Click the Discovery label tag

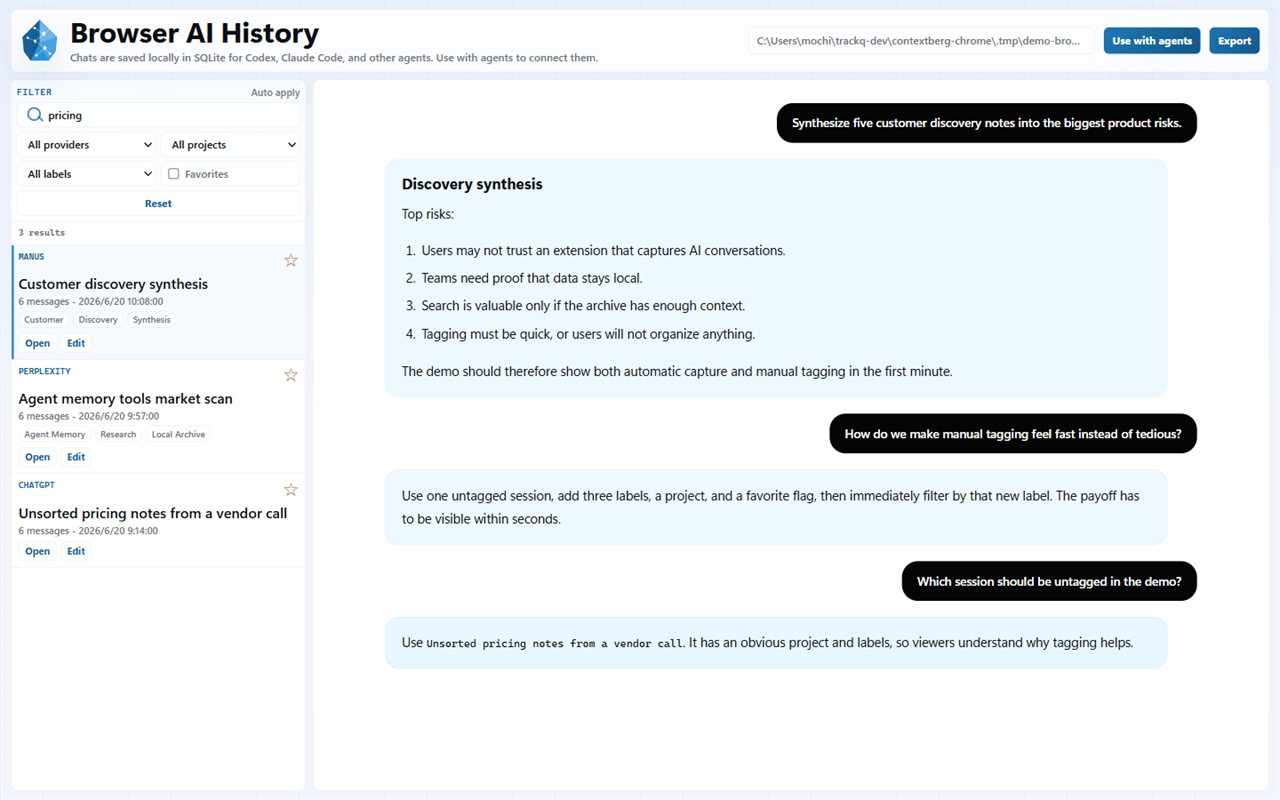pyautogui.click(x=98, y=320)
